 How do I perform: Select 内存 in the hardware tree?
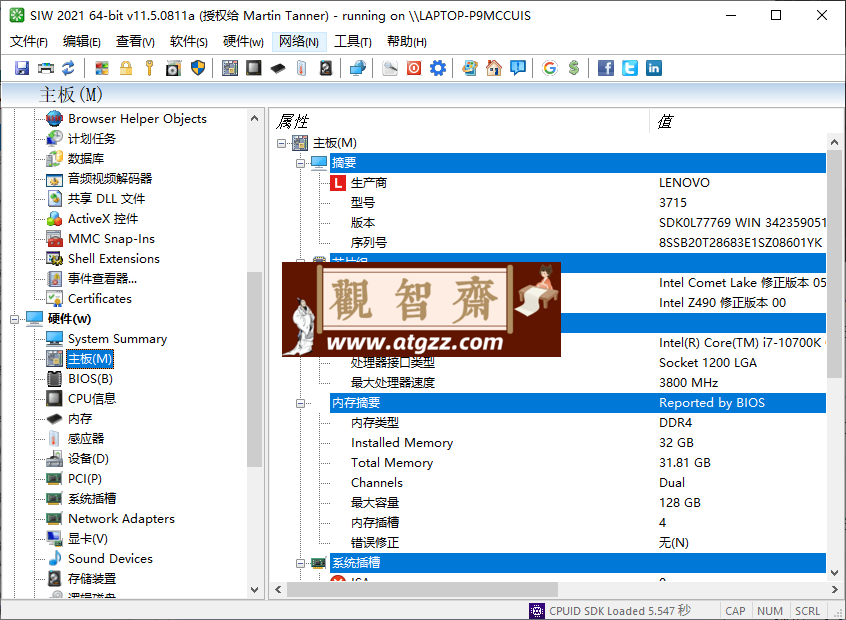80,419
